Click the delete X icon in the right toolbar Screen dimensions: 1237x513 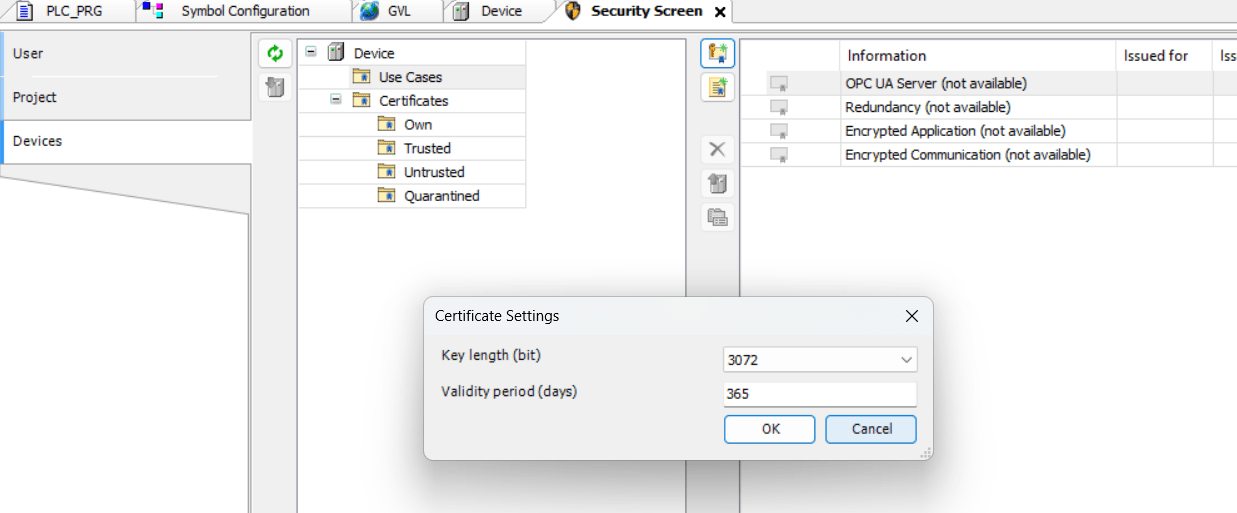(x=717, y=150)
